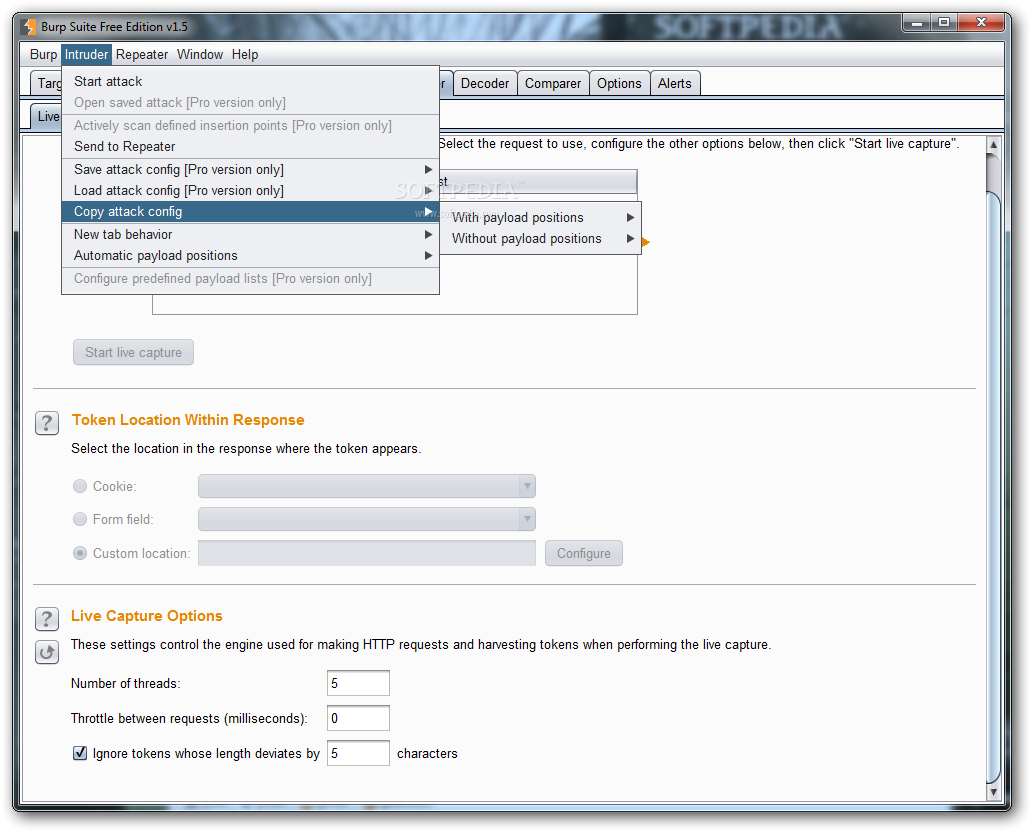Viewport: 1032px width, 832px height.
Task: Restore defaults for Live Capture Options
Action: point(47,652)
